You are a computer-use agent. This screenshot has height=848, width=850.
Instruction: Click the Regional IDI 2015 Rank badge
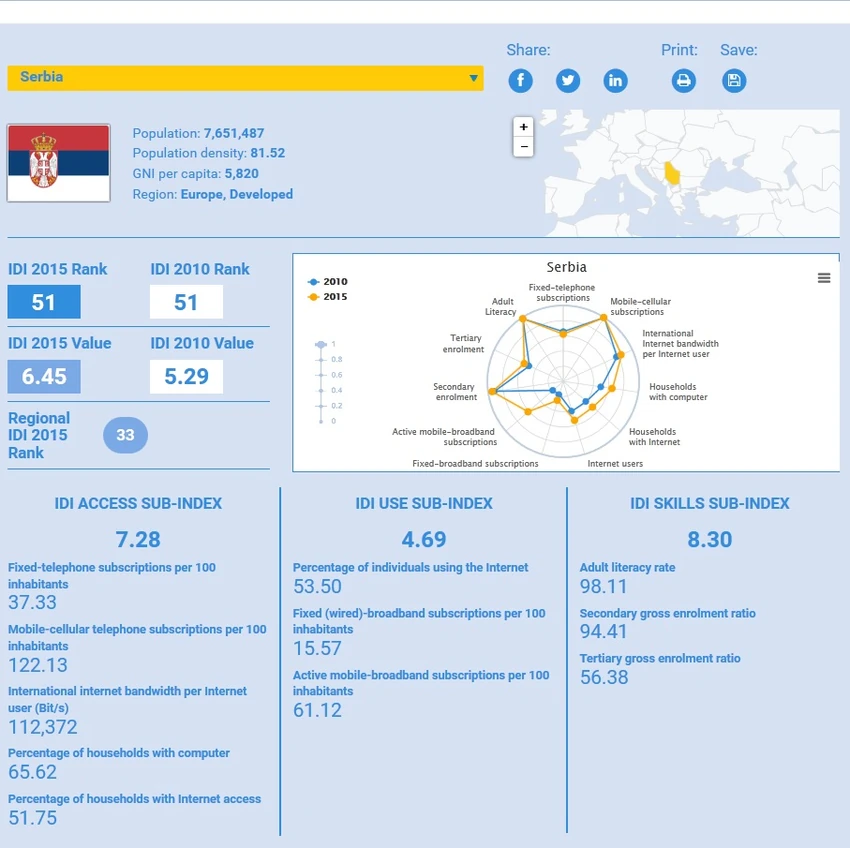tap(125, 435)
